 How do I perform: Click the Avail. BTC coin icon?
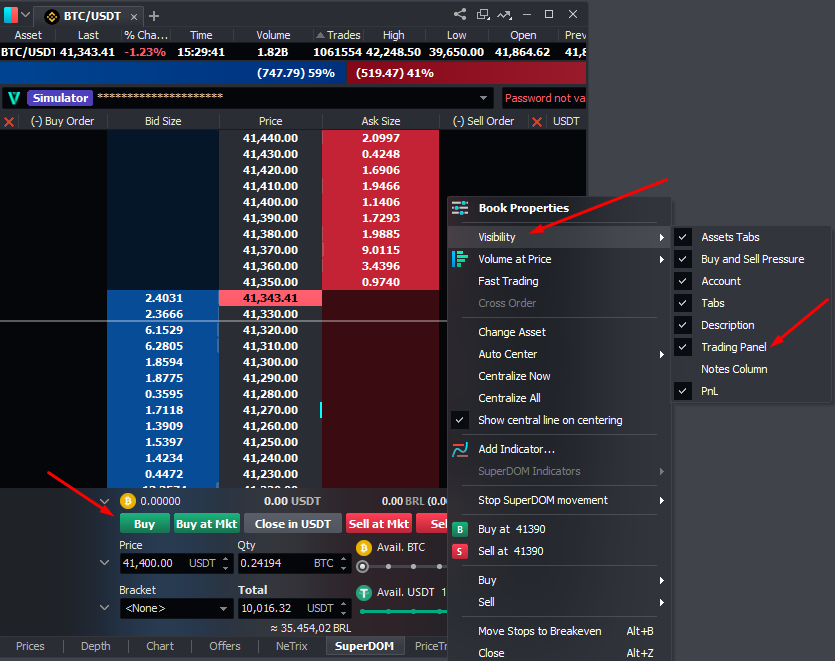click(364, 548)
